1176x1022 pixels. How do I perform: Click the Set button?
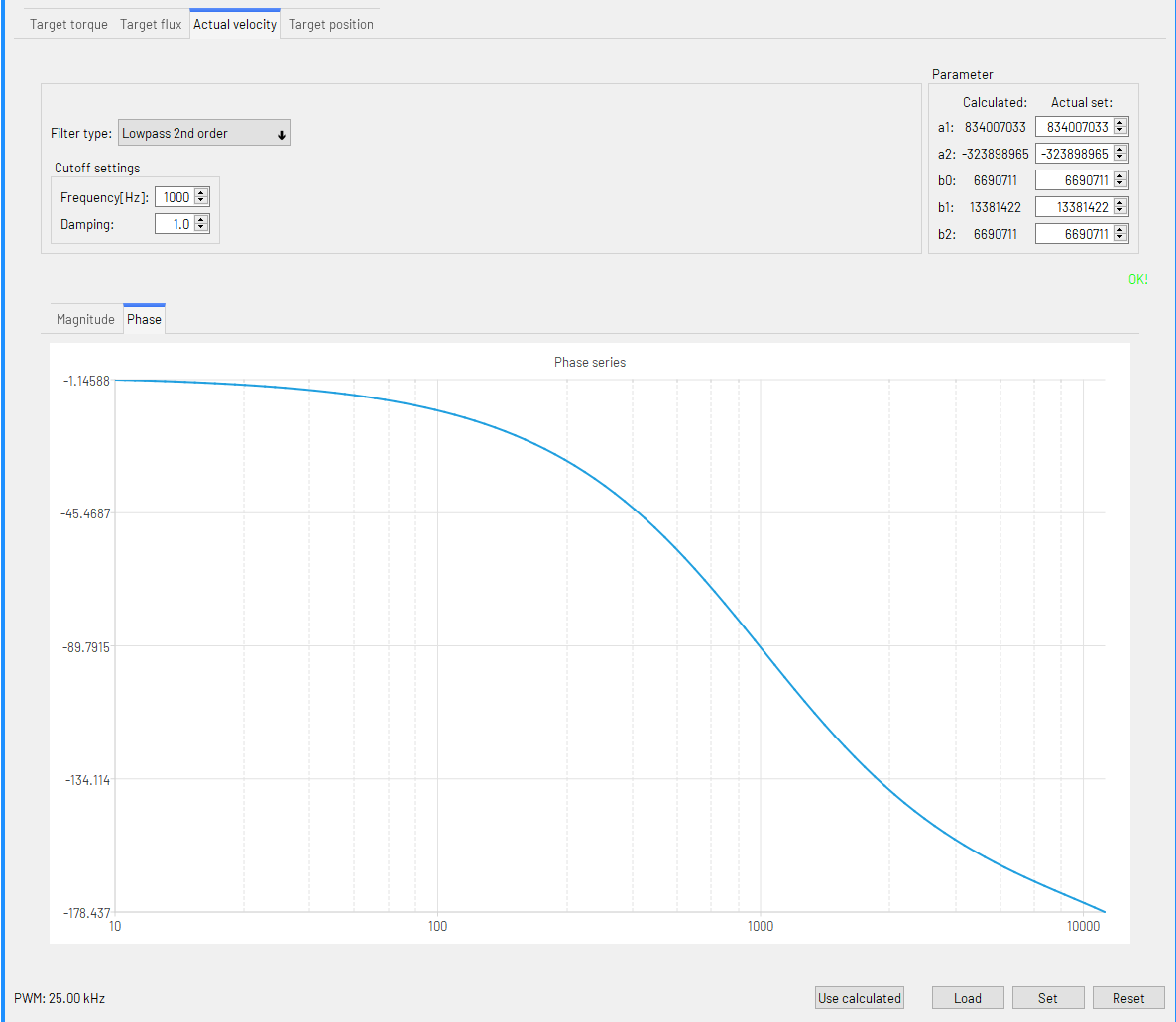(x=1048, y=998)
